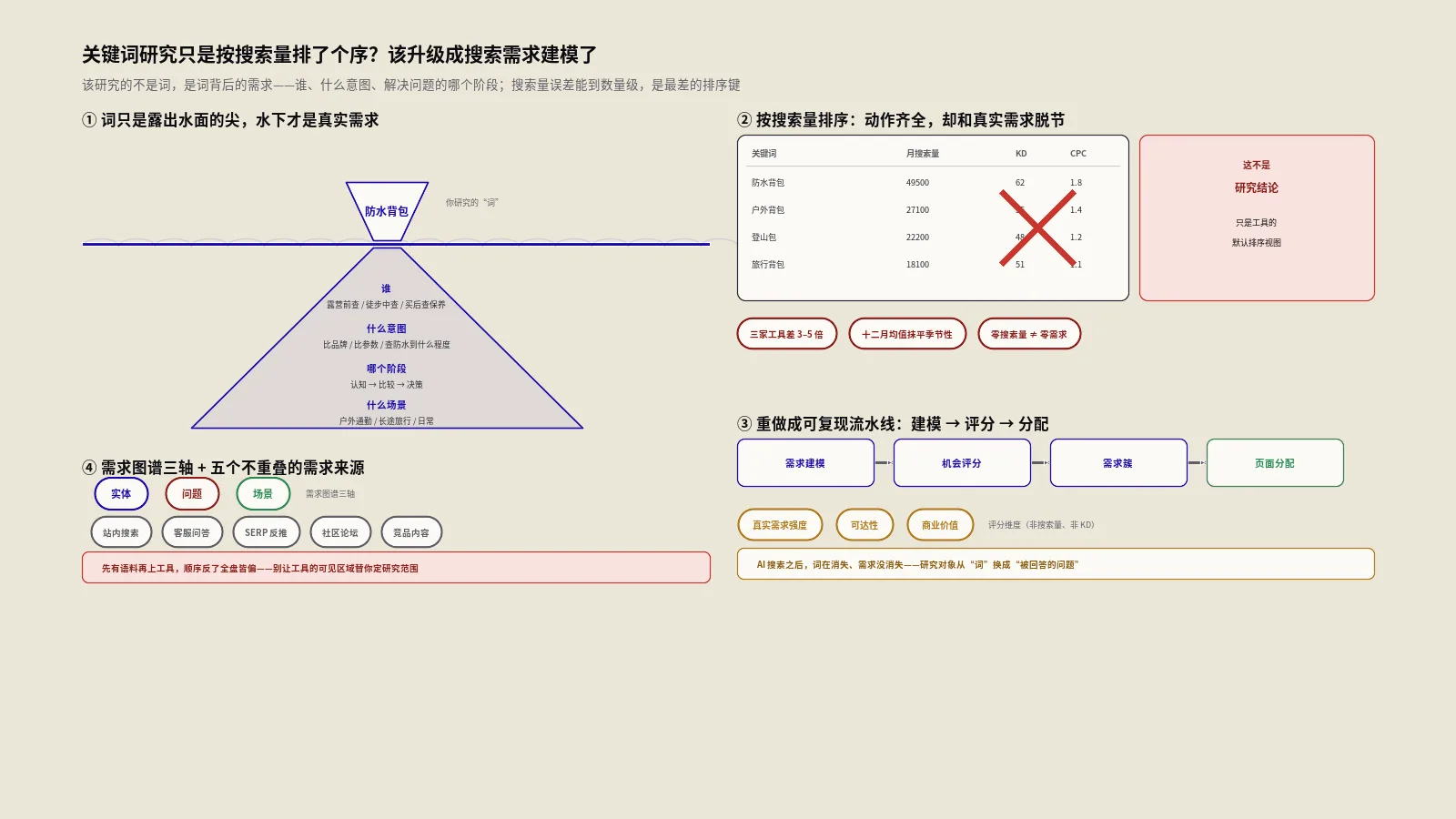Click the 防水背包 trapezoid label
1456x819 pixels.
click(x=387, y=211)
